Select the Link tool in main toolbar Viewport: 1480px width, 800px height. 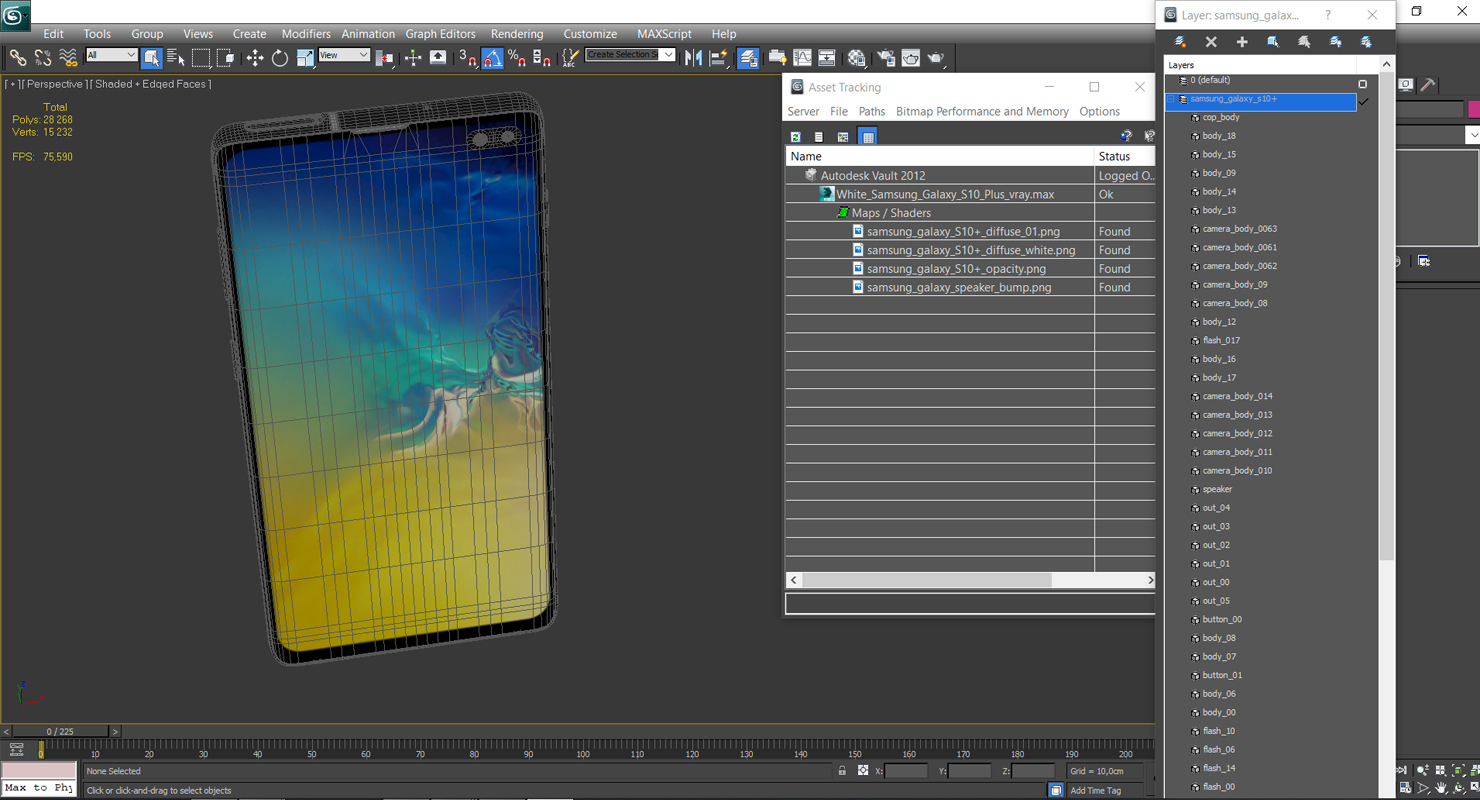click(x=17, y=58)
